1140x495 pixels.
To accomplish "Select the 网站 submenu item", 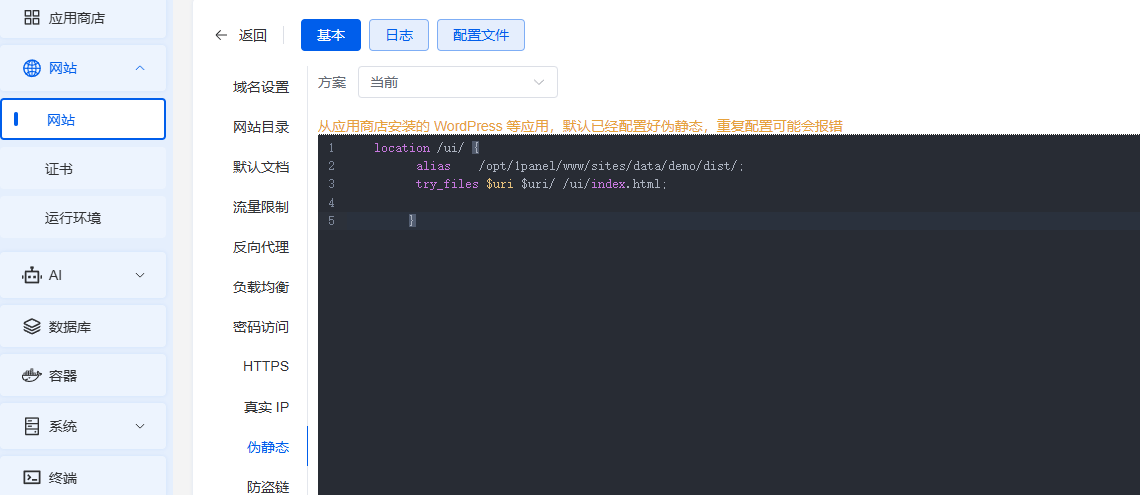I will tap(83, 119).
